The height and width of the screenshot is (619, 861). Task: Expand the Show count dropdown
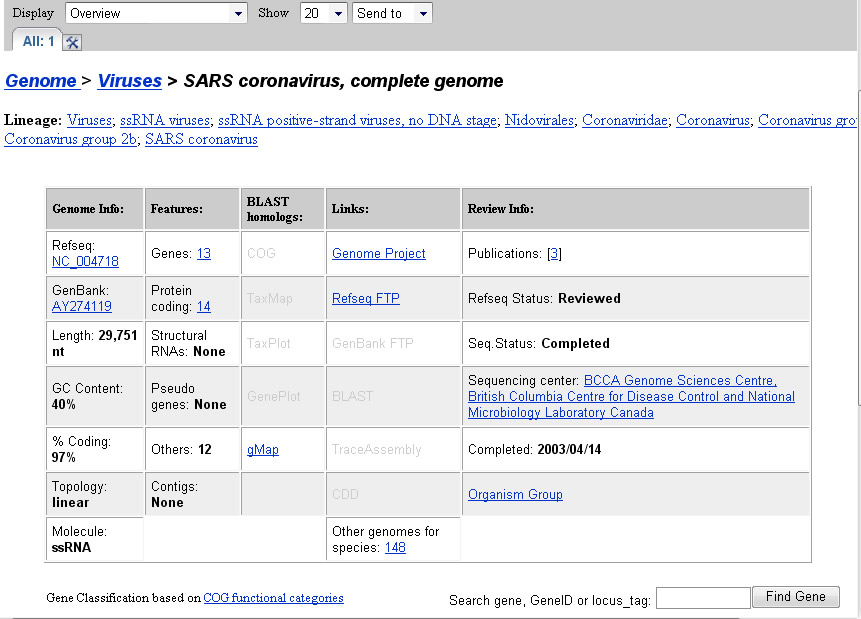[x=324, y=13]
